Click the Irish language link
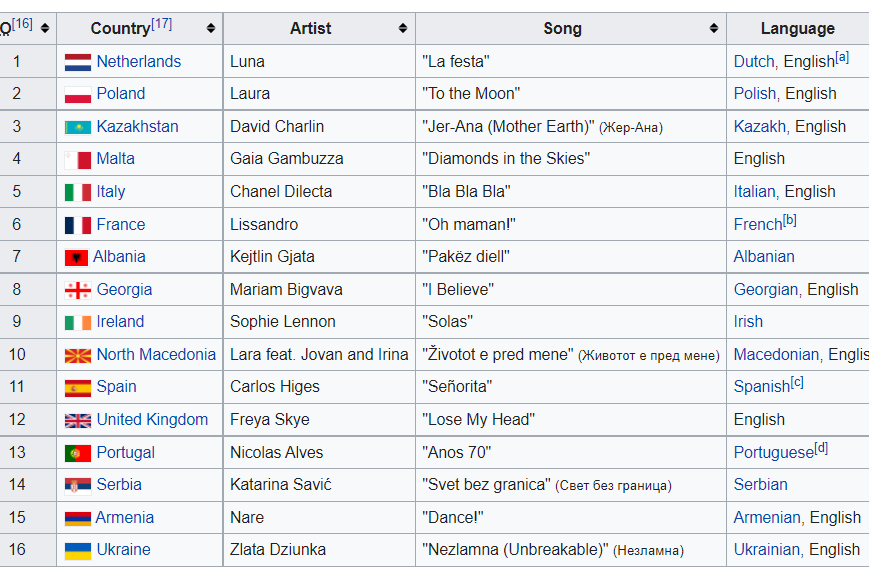 [x=748, y=322]
